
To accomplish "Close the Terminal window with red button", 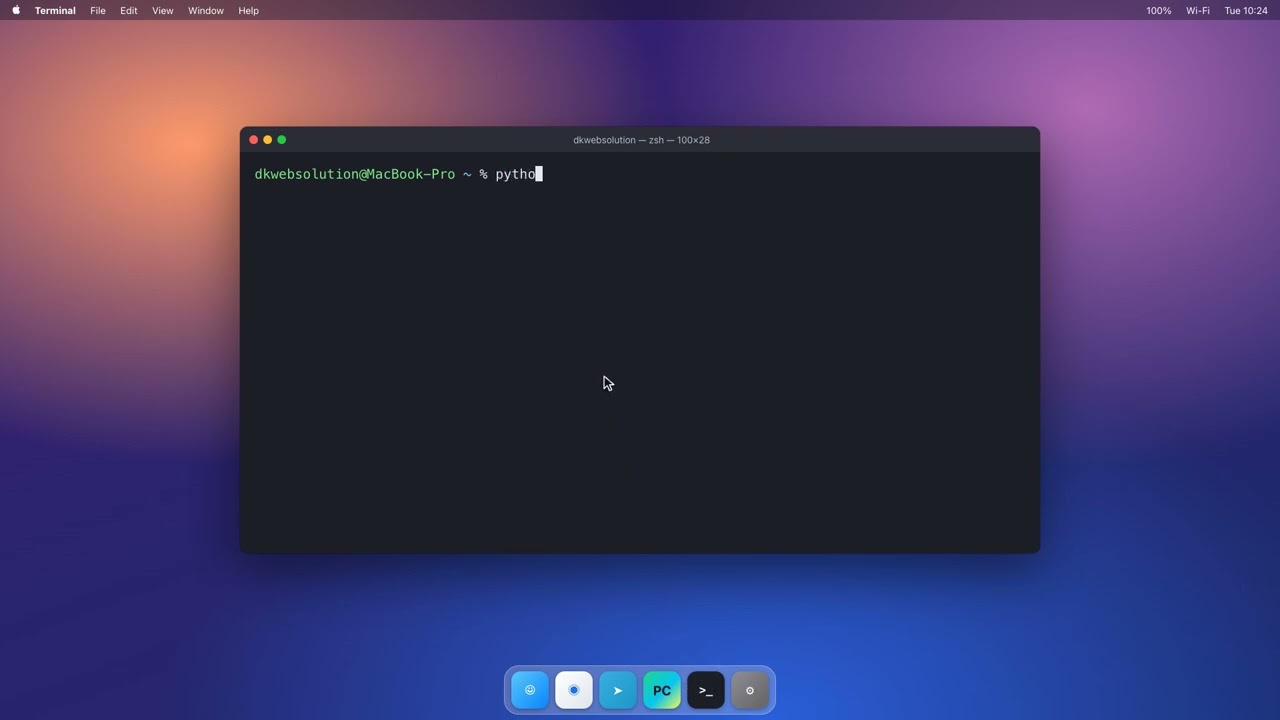I will pyautogui.click(x=254, y=140).
